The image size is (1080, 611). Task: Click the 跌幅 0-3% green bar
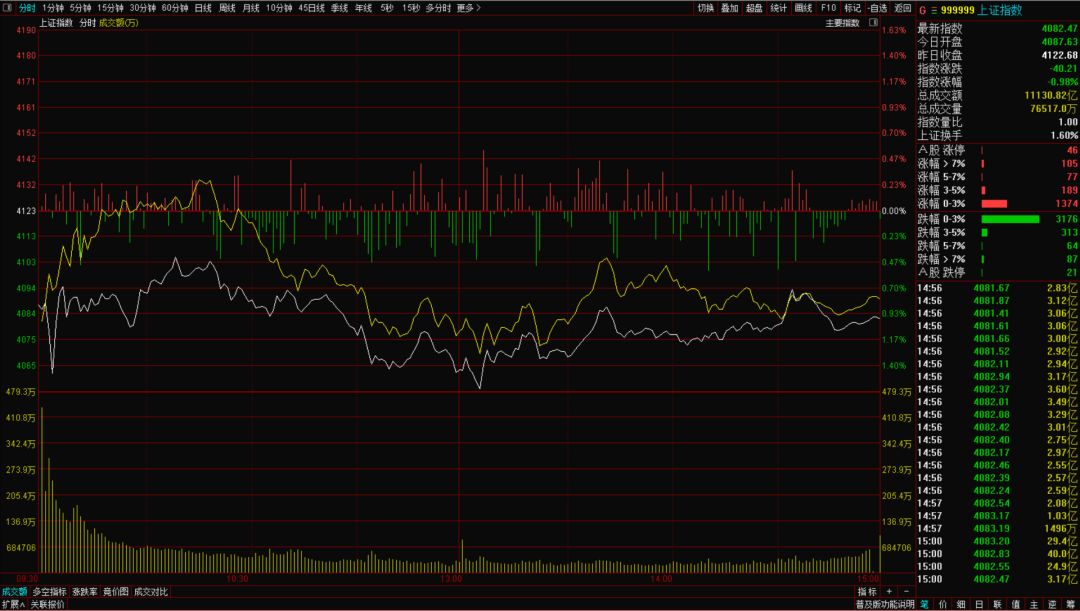(x=1010, y=219)
